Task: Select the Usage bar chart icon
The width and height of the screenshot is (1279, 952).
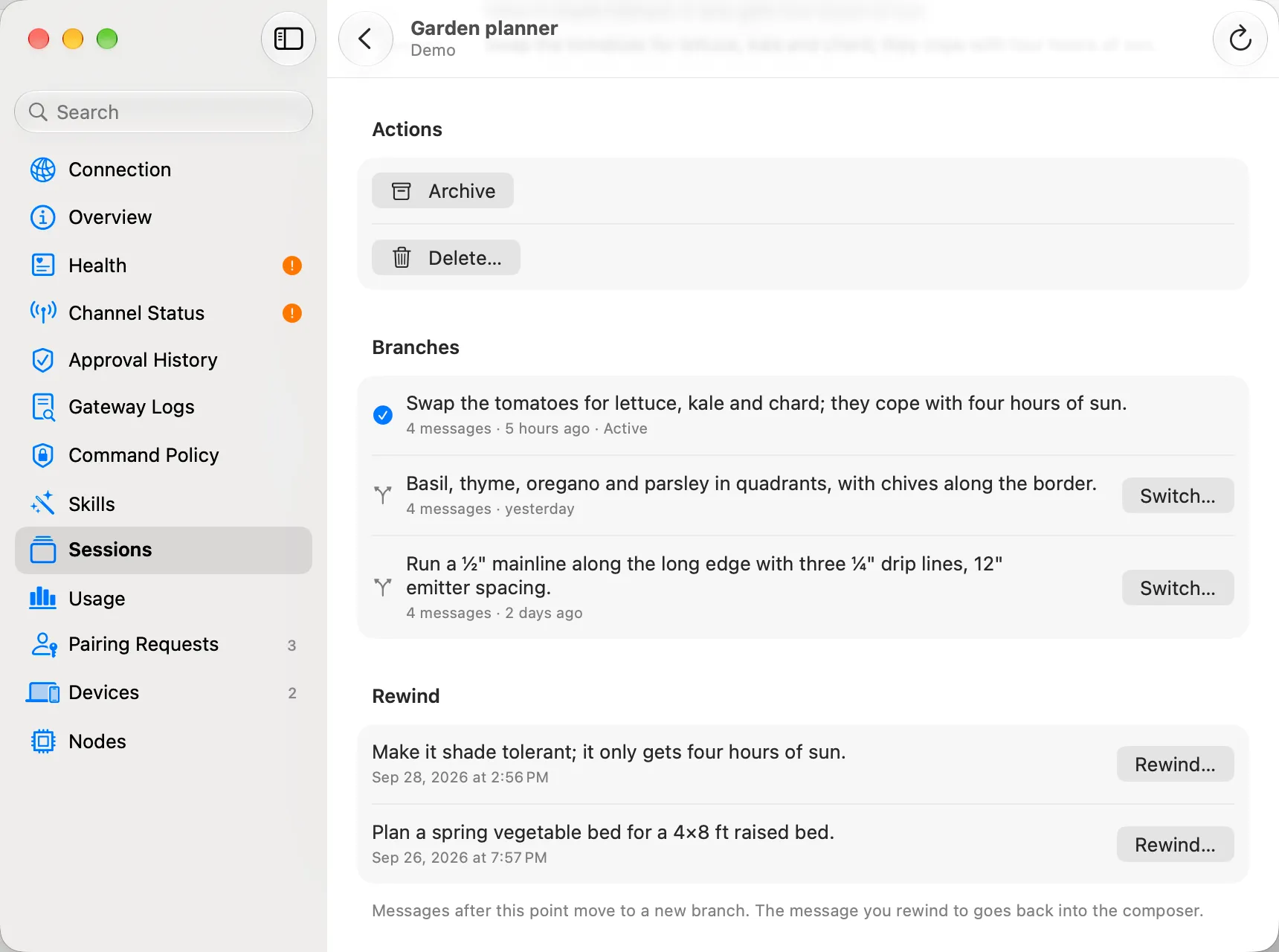Action: click(x=43, y=598)
